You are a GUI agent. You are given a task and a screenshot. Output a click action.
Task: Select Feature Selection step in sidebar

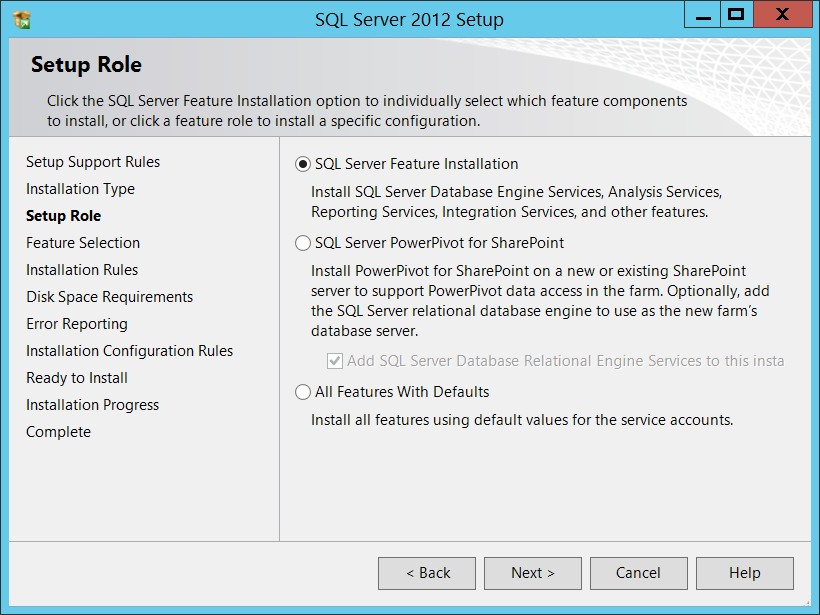[x=83, y=243]
